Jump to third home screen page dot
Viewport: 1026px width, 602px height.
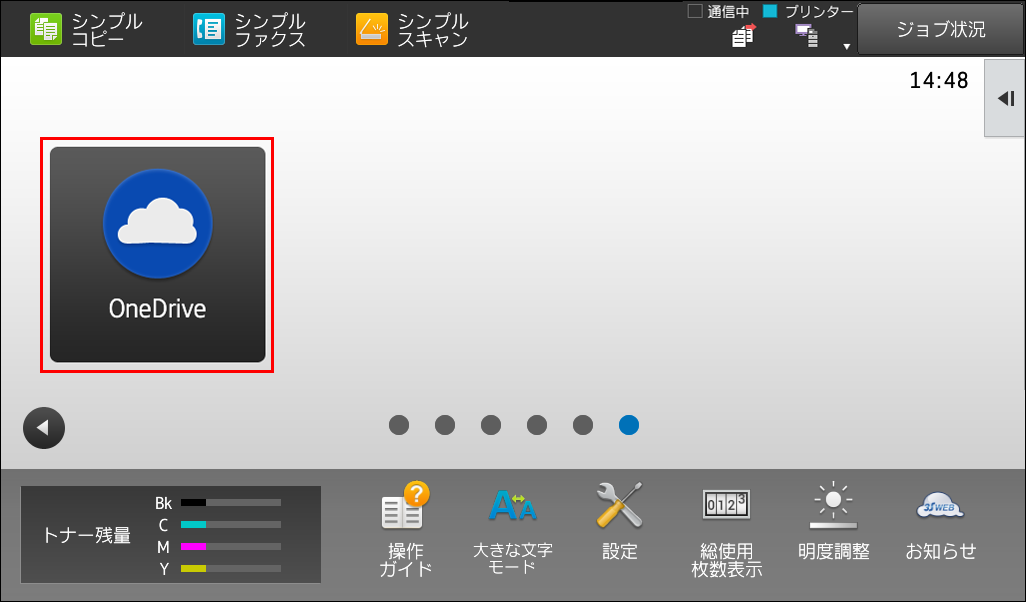click(491, 425)
